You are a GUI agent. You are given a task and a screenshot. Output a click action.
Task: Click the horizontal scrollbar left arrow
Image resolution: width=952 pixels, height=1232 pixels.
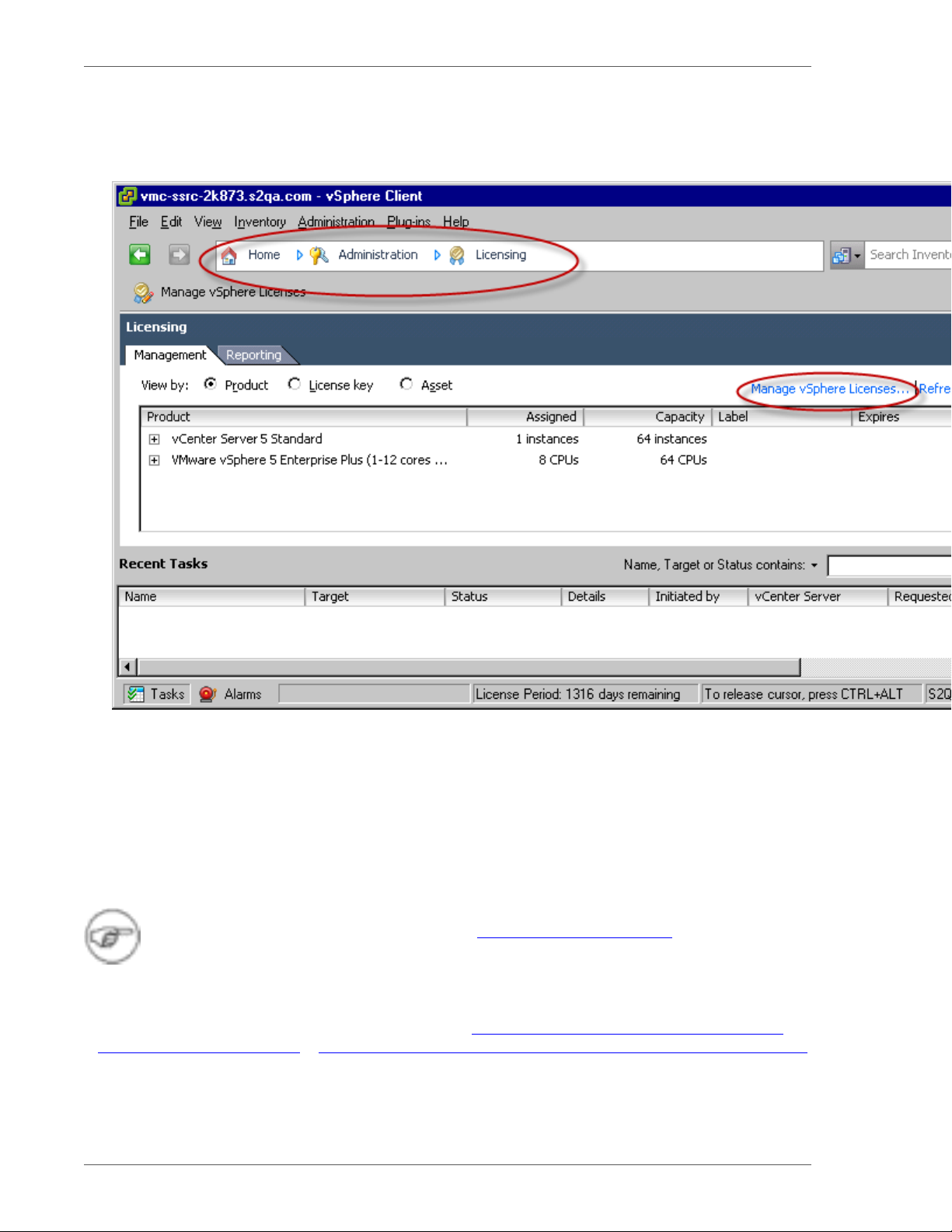click(x=128, y=667)
